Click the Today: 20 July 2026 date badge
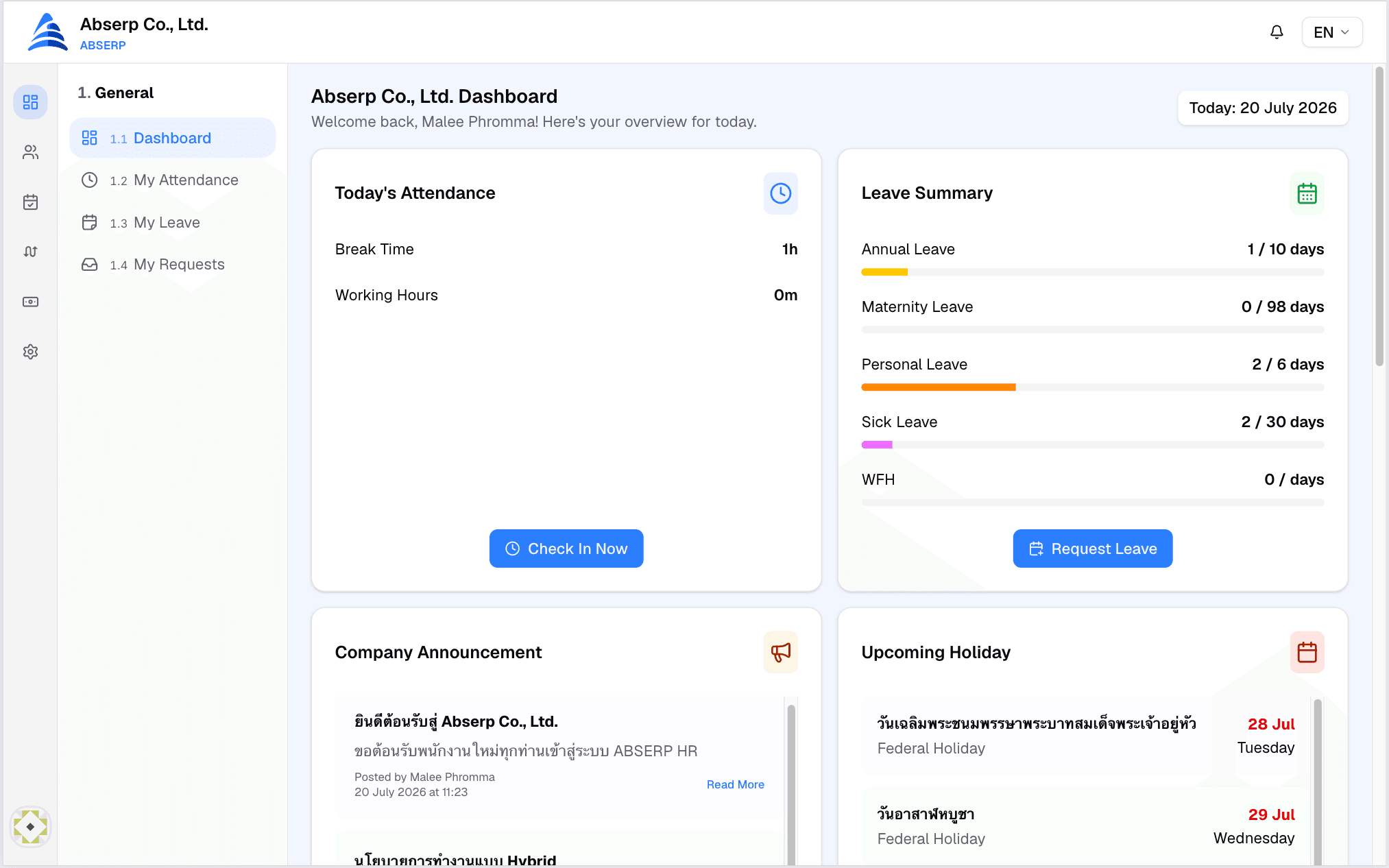This screenshot has height=868, width=1389. click(x=1263, y=108)
